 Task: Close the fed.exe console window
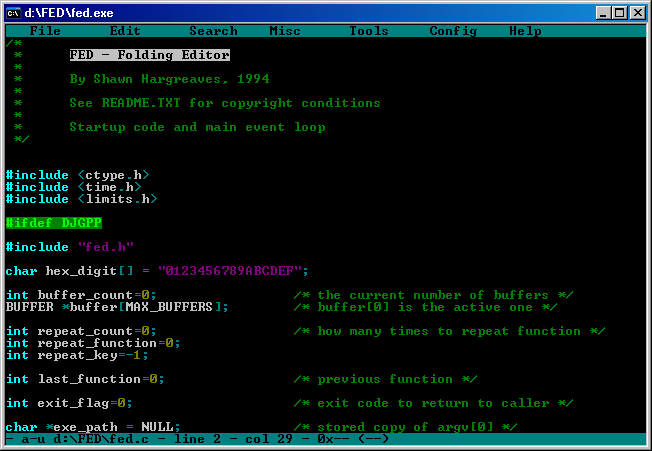tap(637, 13)
